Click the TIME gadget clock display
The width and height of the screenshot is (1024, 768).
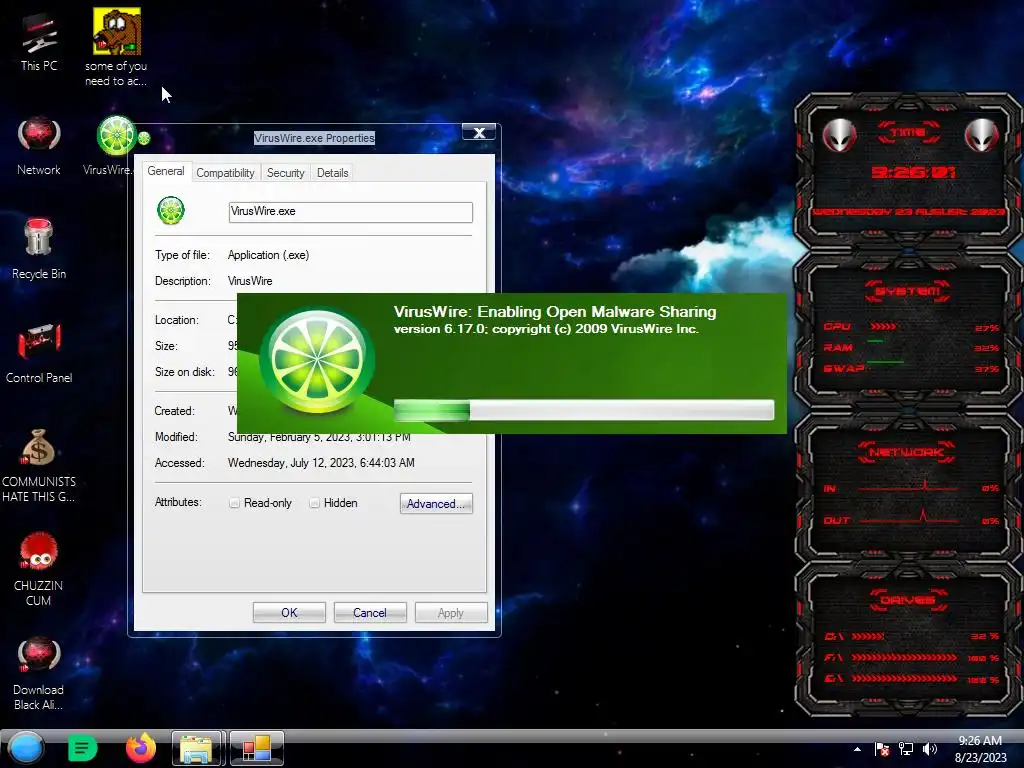tap(913, 172)
